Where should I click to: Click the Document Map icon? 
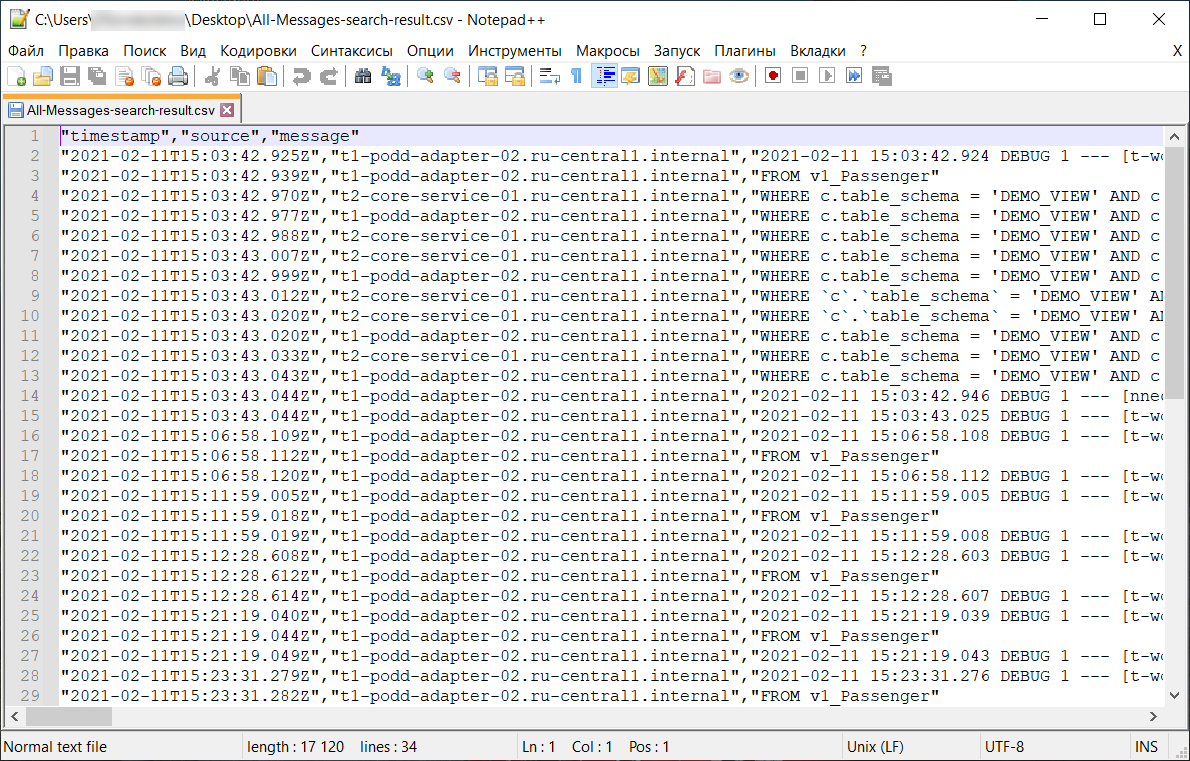click(x=657, y=76)
